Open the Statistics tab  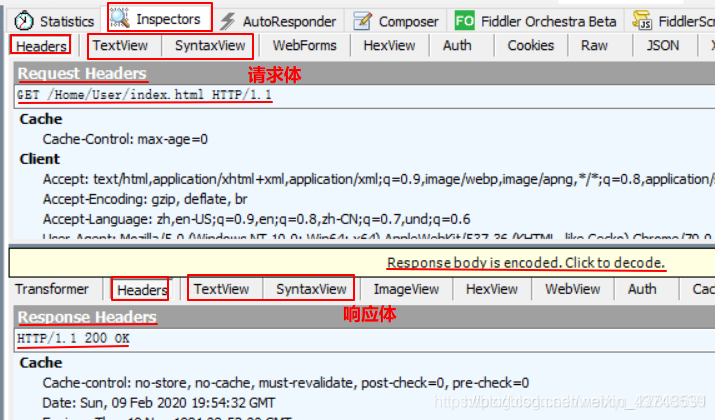[x=54, y=21]
